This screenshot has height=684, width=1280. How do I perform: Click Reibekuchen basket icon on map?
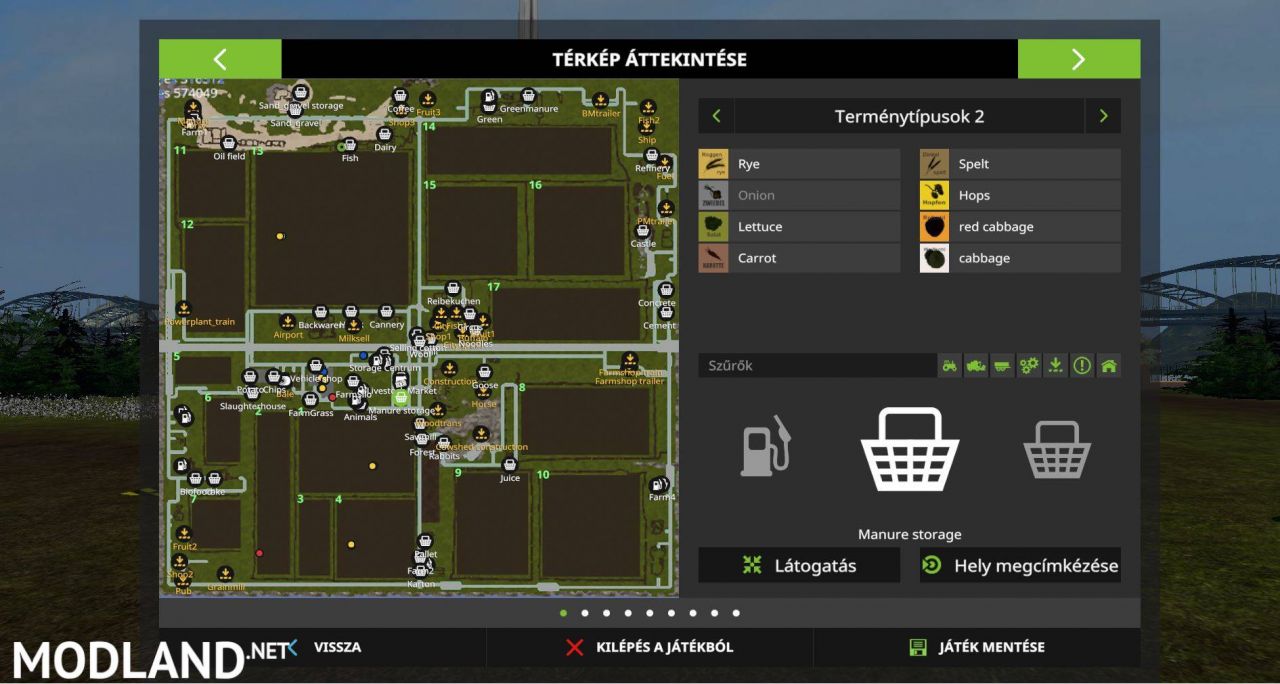(x=453, y=288)
